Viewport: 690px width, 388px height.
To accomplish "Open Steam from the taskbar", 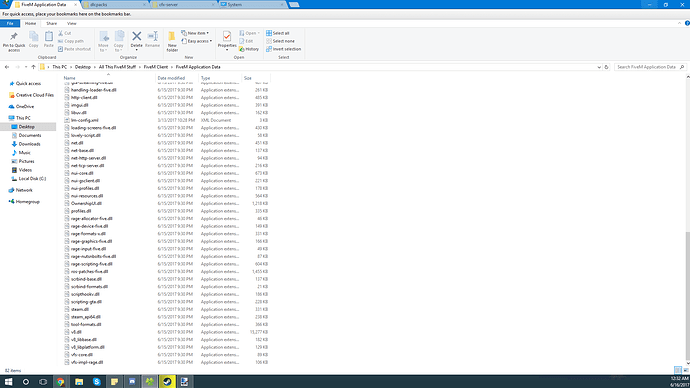I will 167,381.
